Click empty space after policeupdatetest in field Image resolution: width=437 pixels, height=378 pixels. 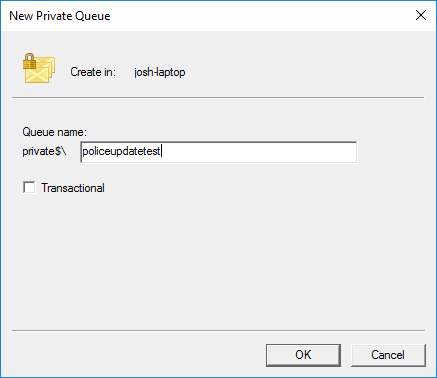pyautogui.click(x=260, y=152)
